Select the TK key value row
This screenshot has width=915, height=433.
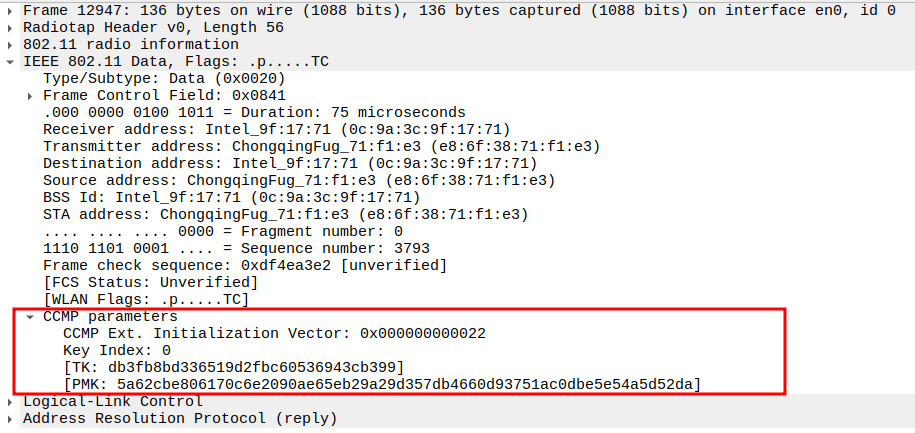point(233,368)
